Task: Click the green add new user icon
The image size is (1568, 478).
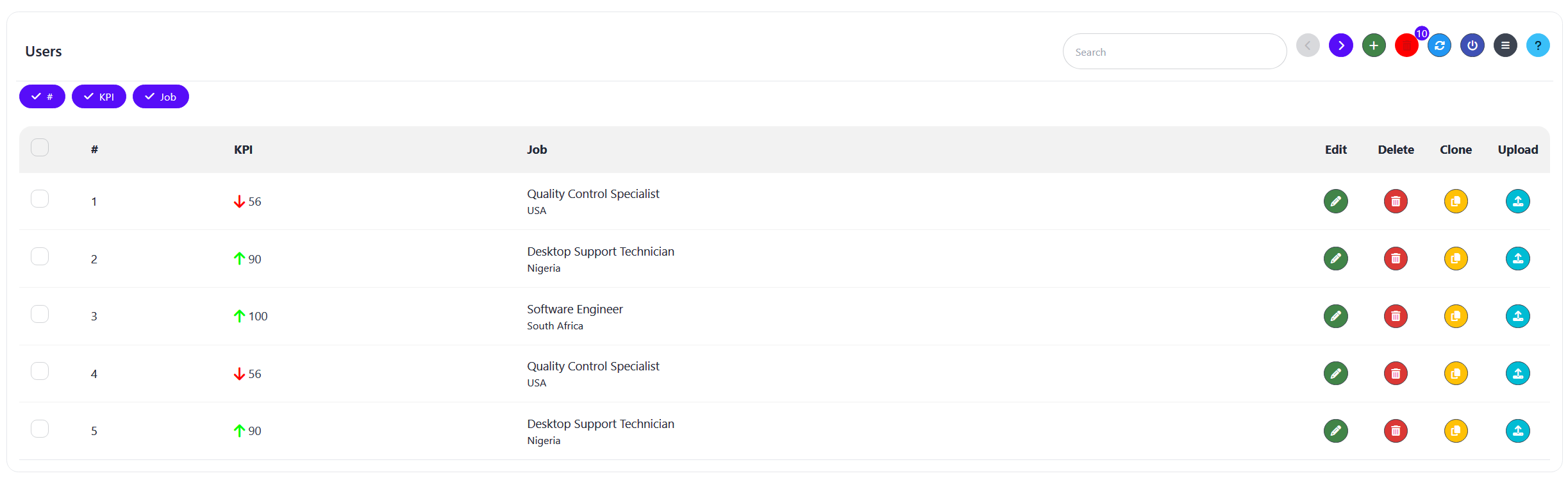Action: [x=1373, y=45]
